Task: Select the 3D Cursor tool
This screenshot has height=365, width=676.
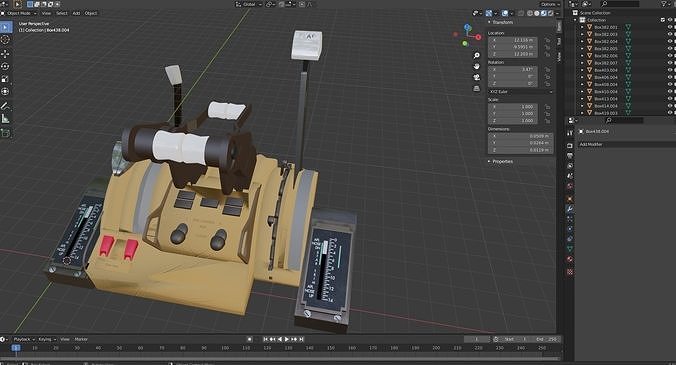Action: coord(6,40)
